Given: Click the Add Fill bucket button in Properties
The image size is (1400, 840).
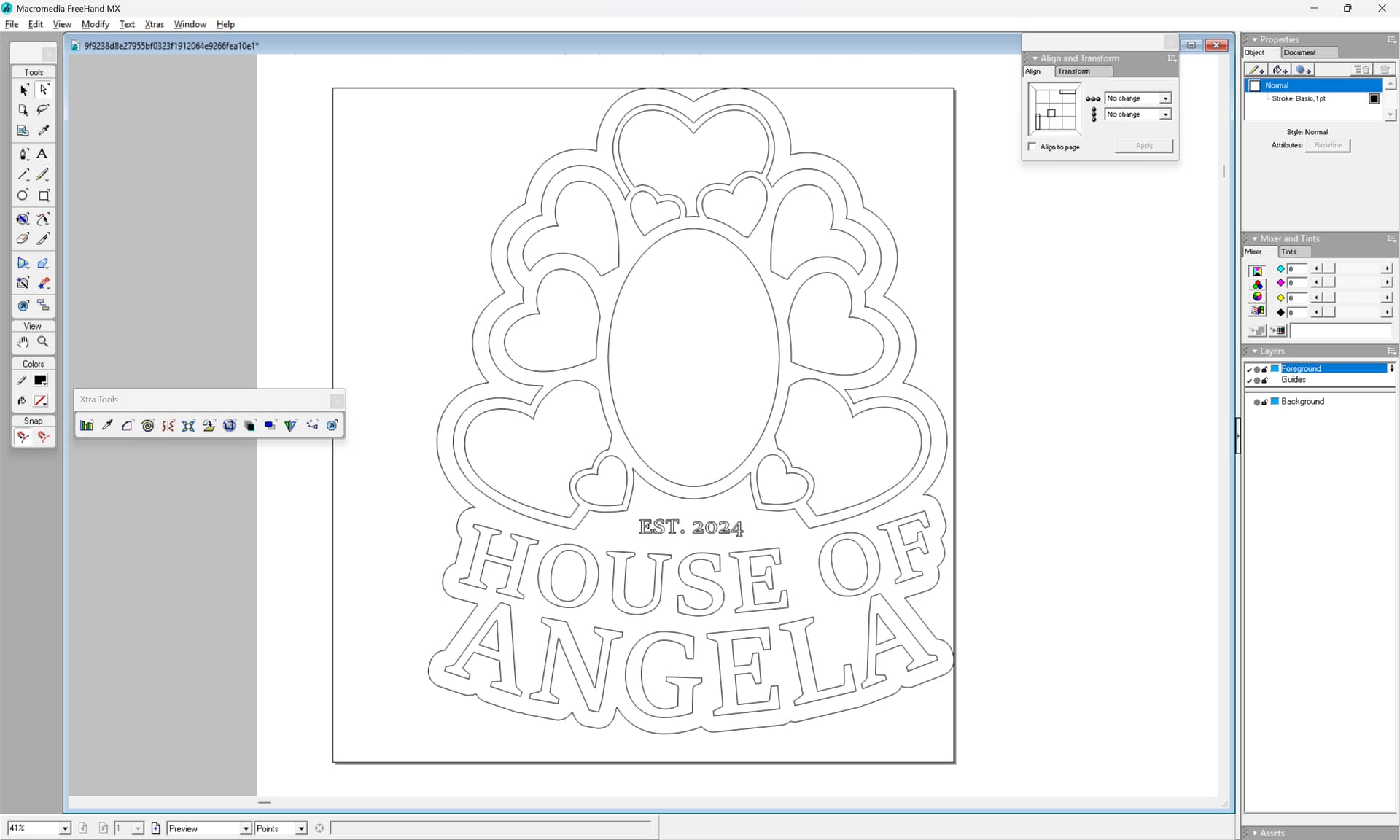Looking at the screenshot, I should coord(1280,70).
